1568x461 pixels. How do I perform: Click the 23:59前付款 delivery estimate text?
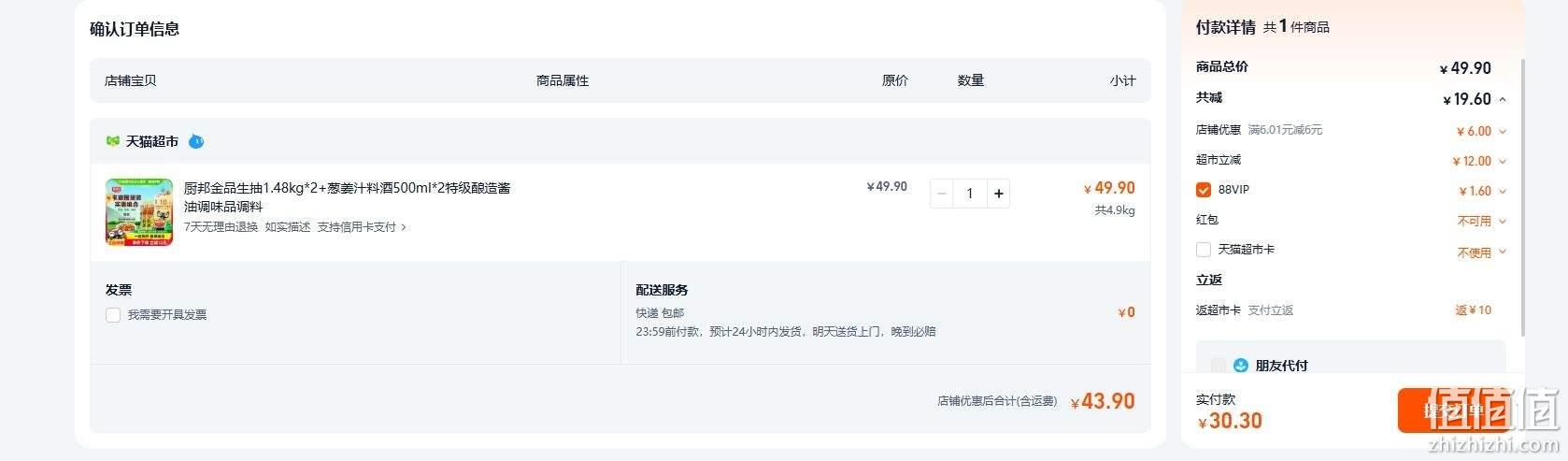click(786, 331)
